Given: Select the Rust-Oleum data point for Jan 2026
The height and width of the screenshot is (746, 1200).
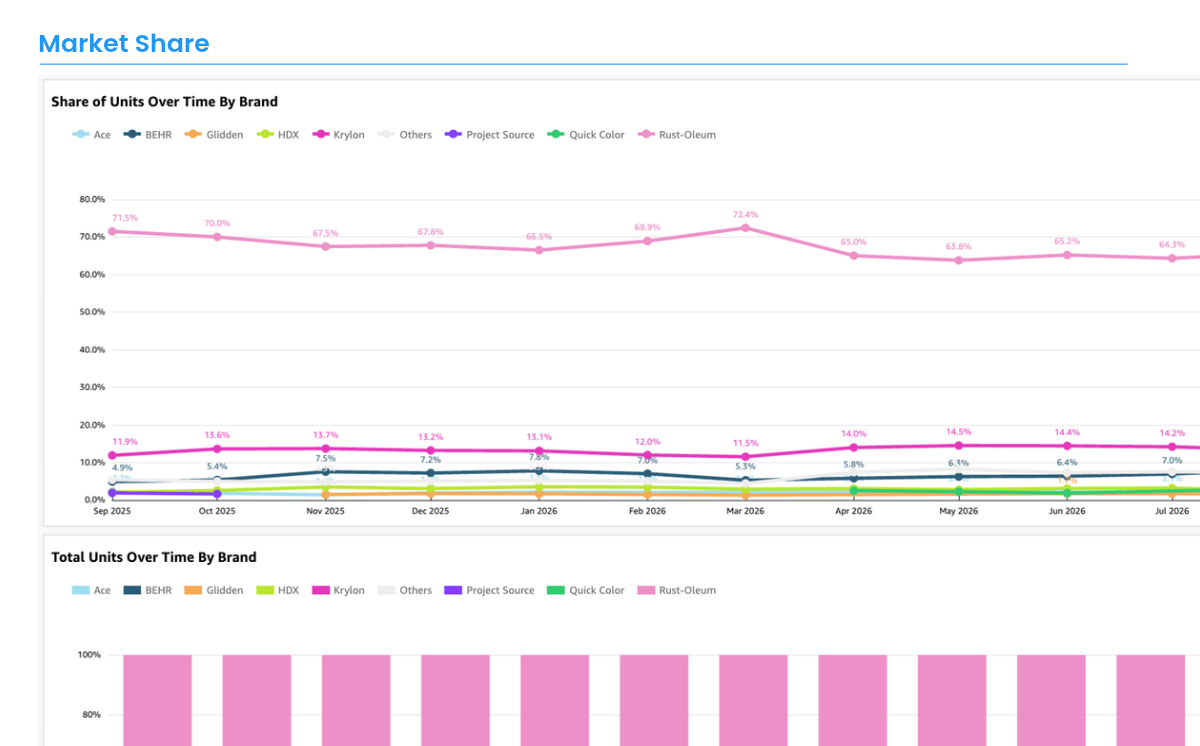Looking at the screenshot, I should click(x=539, y=250).
